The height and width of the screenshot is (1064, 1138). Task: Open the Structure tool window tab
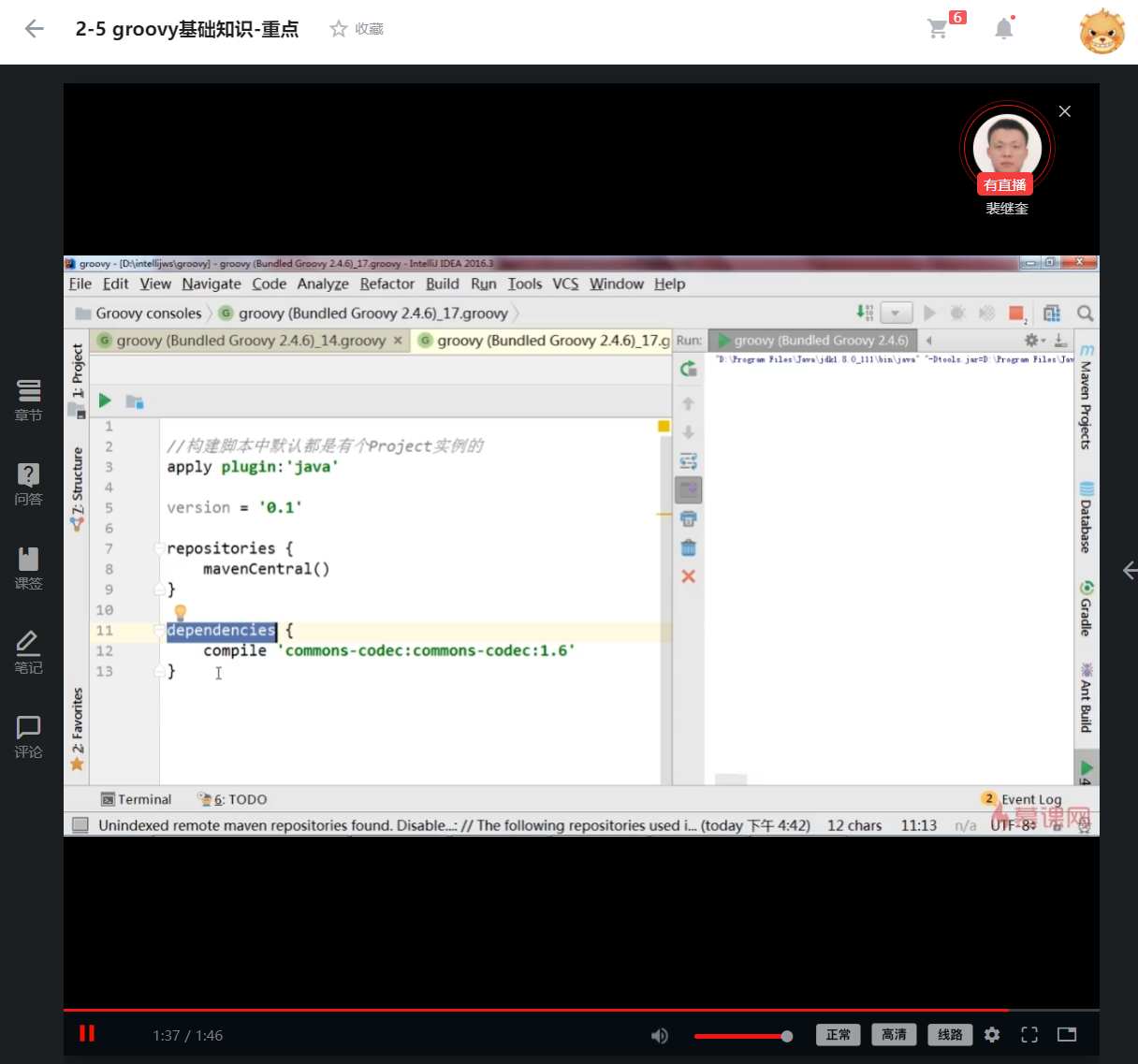77,489
